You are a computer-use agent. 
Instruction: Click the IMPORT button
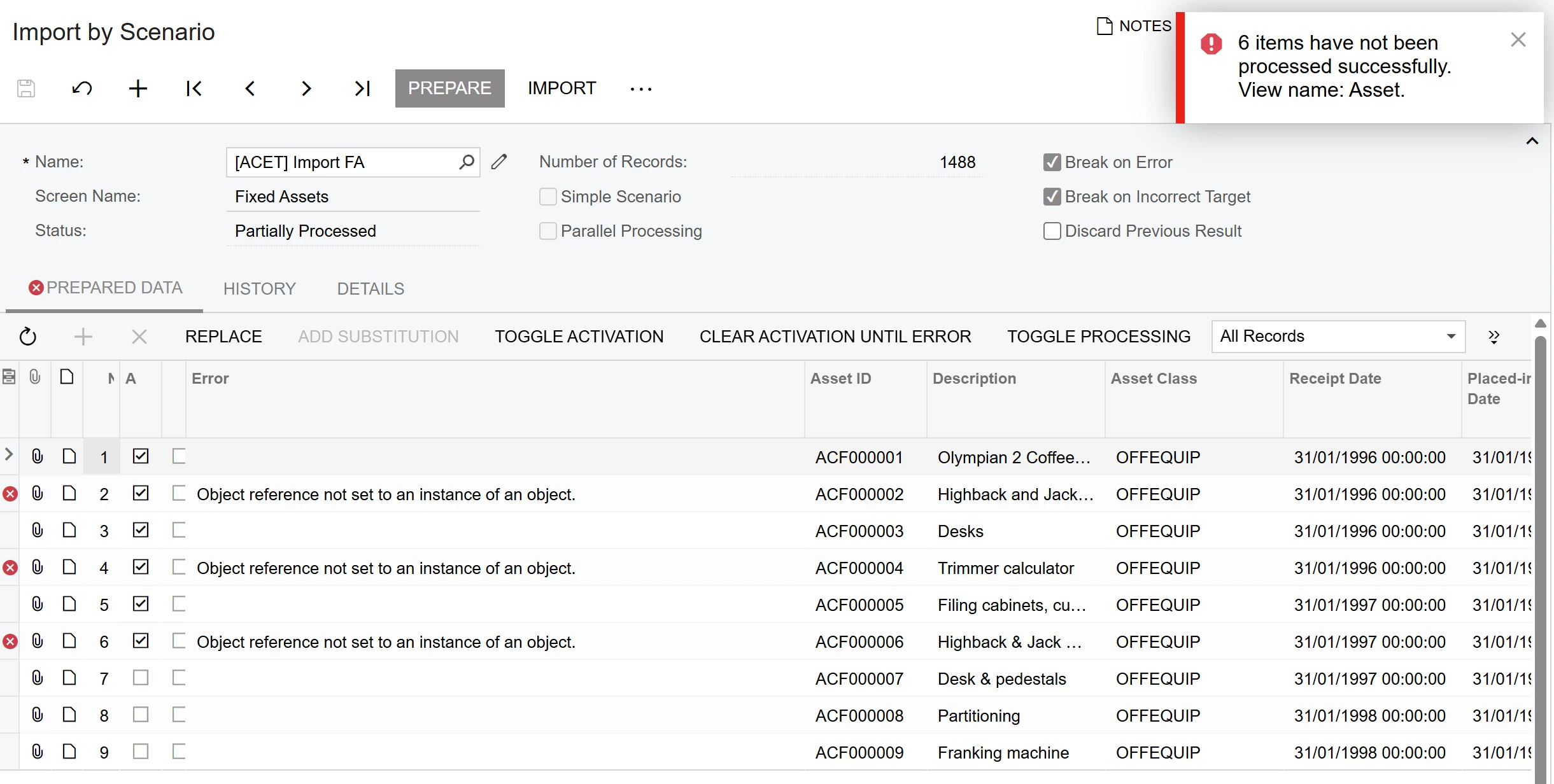[x=562, y=88]
